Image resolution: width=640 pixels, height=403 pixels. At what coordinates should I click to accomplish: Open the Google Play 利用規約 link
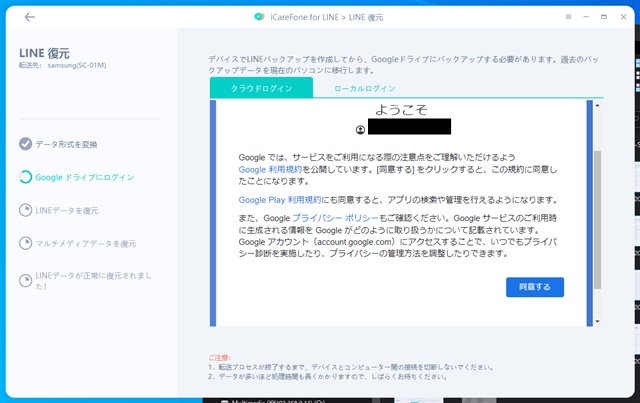pyautogui.click(x=280, y=200)
